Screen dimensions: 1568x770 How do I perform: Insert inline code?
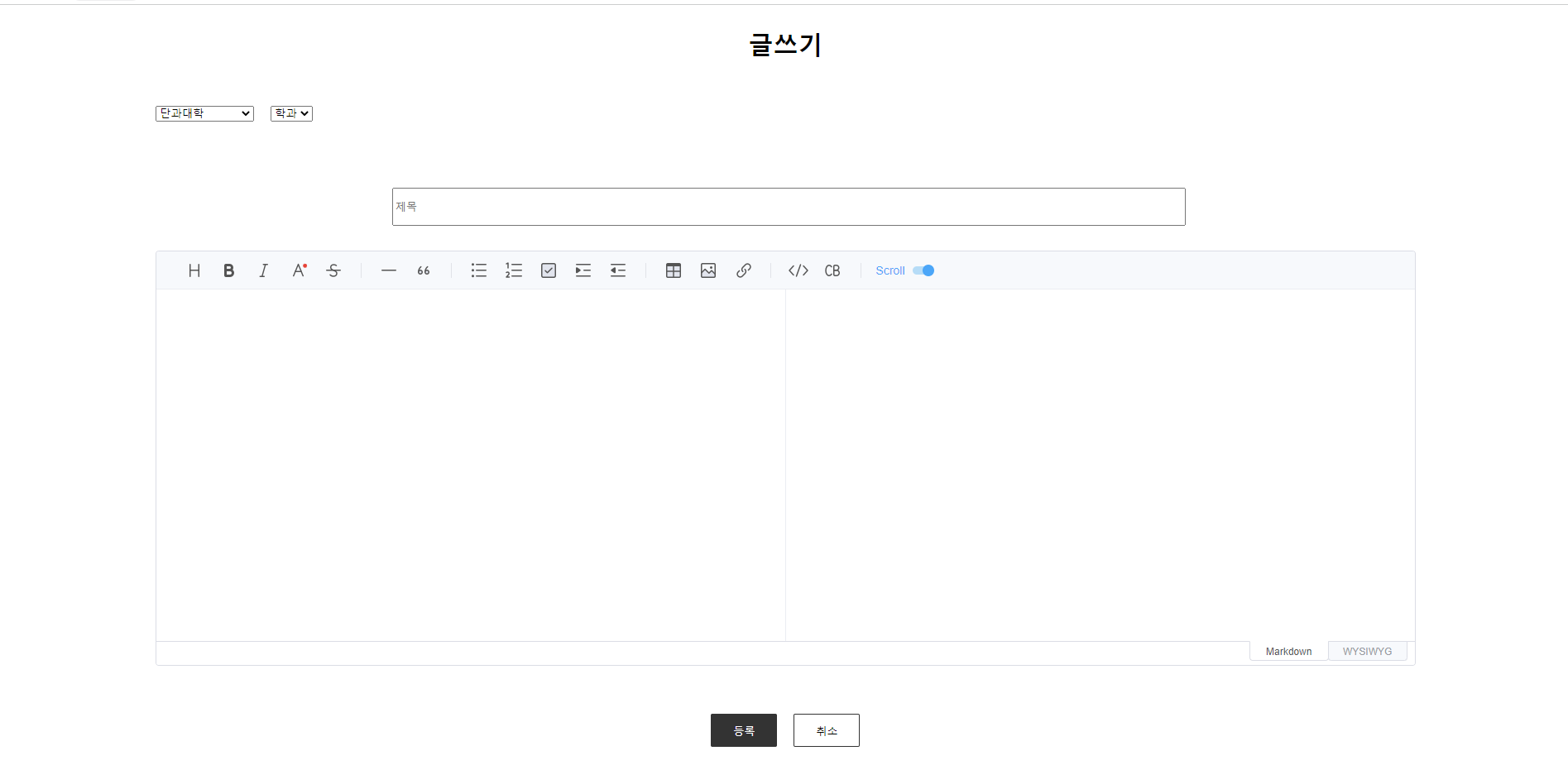coord(798,270)
